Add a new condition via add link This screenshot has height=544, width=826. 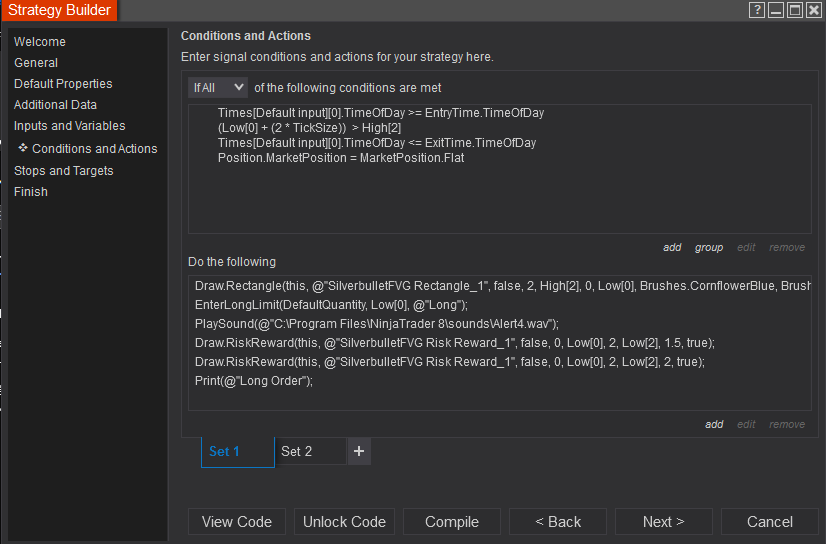[x=672, y=248]
